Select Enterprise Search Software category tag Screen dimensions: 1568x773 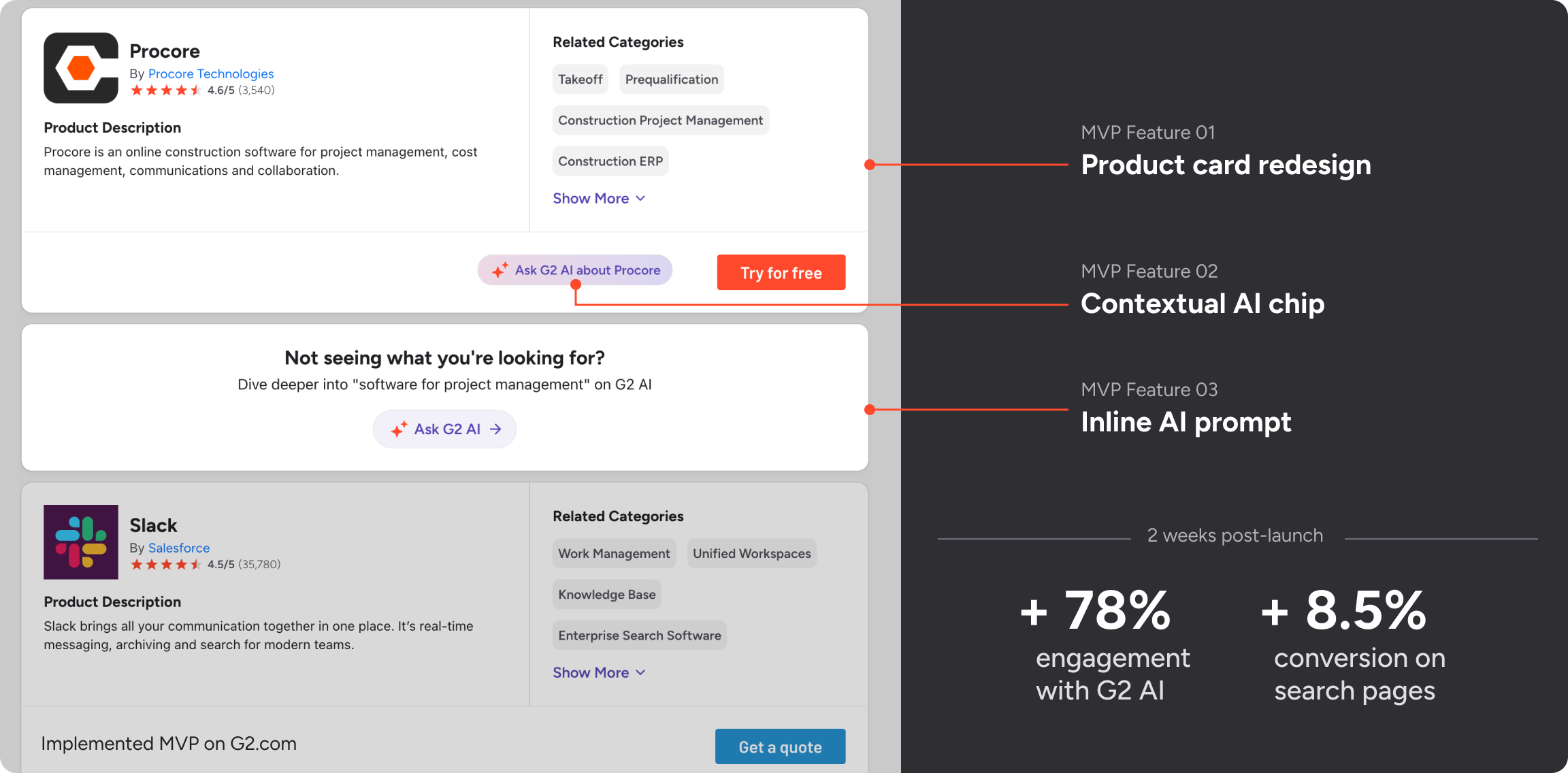tap(639, 636)
